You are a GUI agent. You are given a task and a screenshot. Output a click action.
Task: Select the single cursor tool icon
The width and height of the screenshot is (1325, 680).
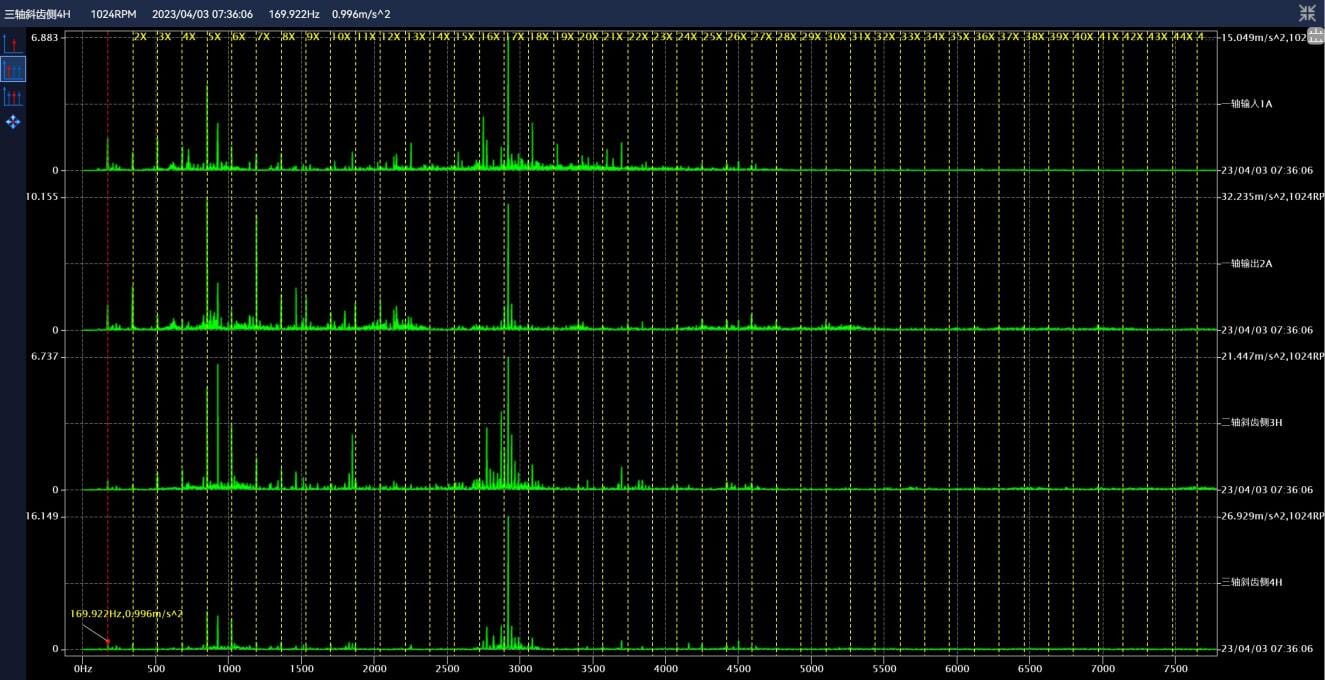click(13, 44)
